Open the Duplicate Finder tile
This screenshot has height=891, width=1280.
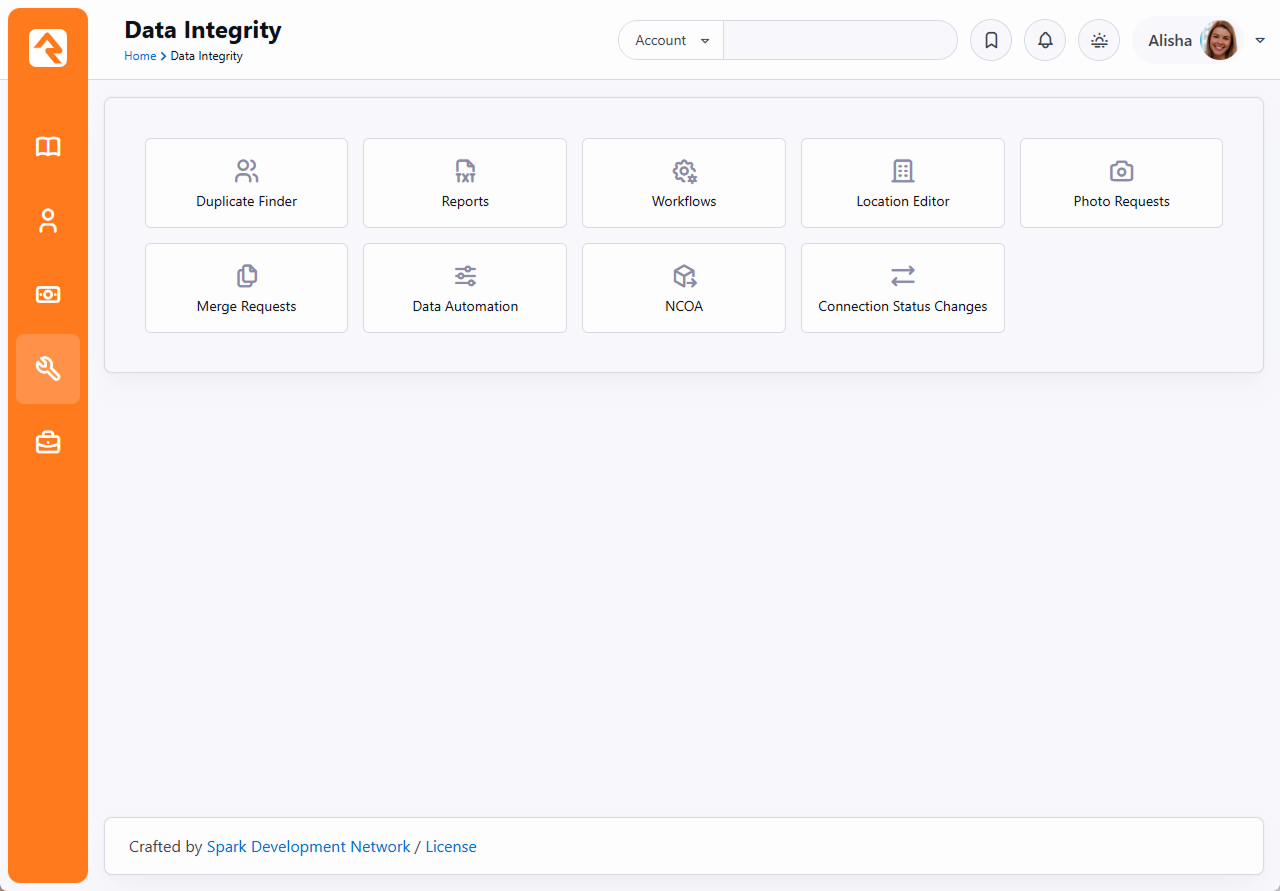(246, 183)
